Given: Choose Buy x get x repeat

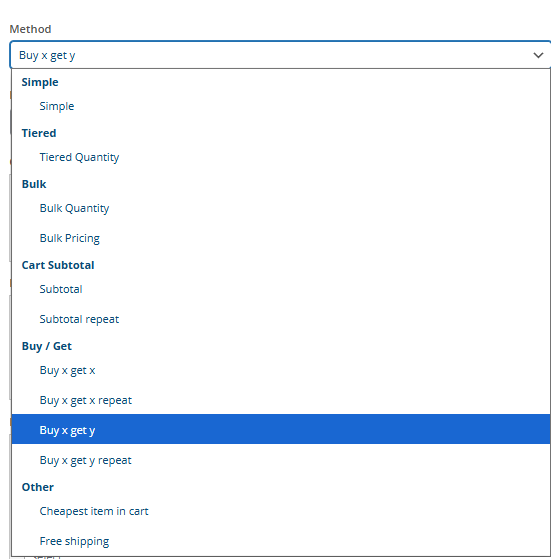Looking at the screenshot, I should point(281,400).
